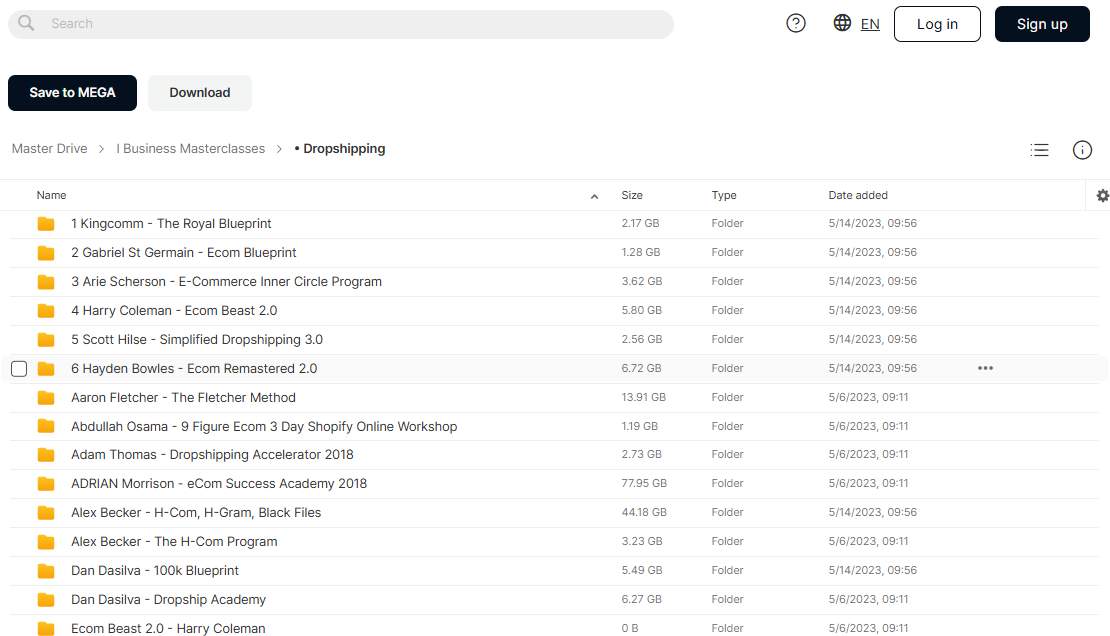The image size is (1110, 636).
Task: Click folder icon for Dan Dasilva 100k Blueprint
Action: tap(46, 571)
